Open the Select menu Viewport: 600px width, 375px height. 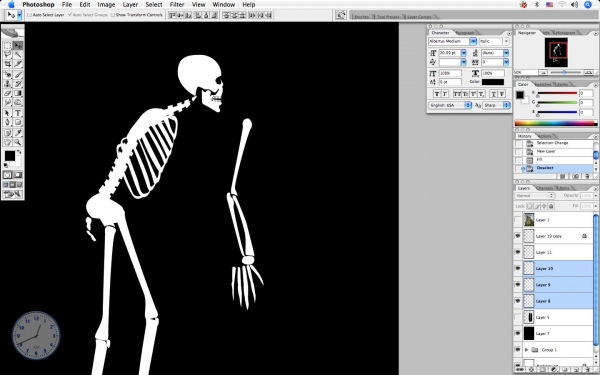(x=154, y=5)
